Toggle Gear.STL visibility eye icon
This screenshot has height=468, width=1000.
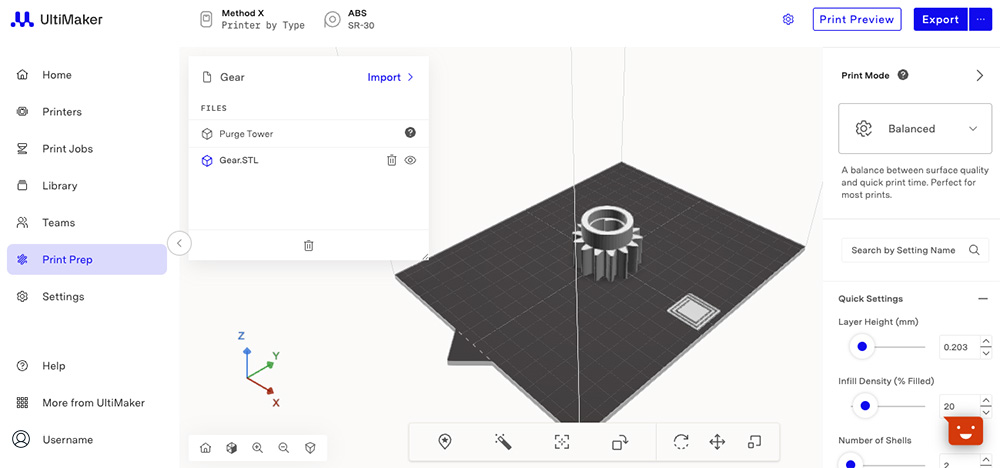tap(410, 161)
